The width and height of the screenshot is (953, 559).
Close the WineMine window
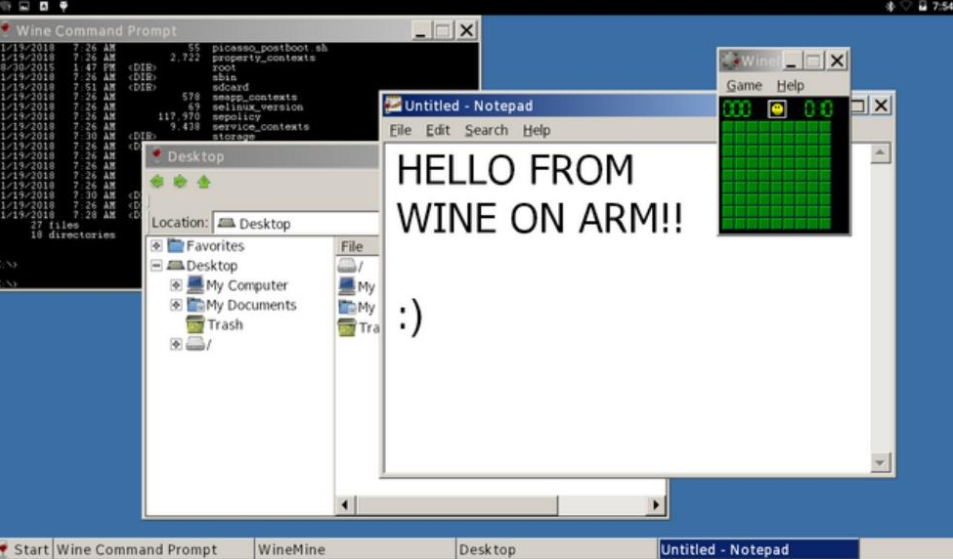click(x=837, y=60)
